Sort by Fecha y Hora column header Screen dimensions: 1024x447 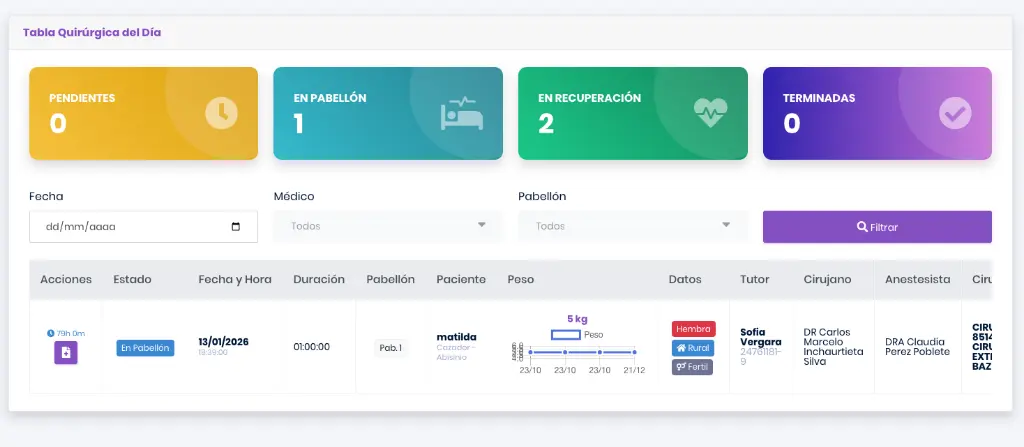[235, 280]
